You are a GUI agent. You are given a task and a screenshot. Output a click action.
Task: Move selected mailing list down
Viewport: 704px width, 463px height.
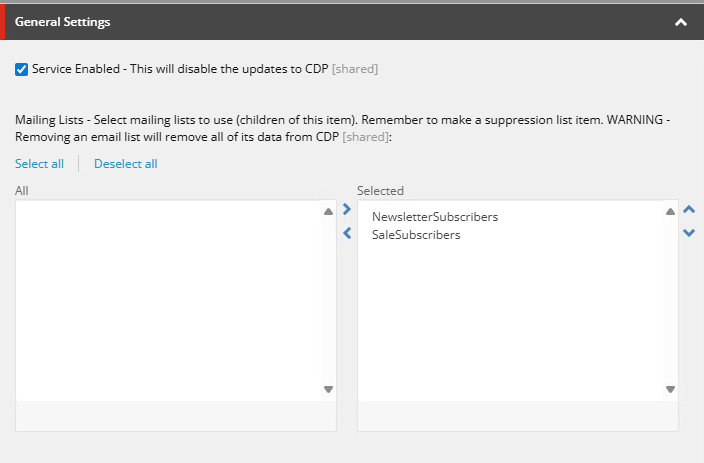pos(688,233)
